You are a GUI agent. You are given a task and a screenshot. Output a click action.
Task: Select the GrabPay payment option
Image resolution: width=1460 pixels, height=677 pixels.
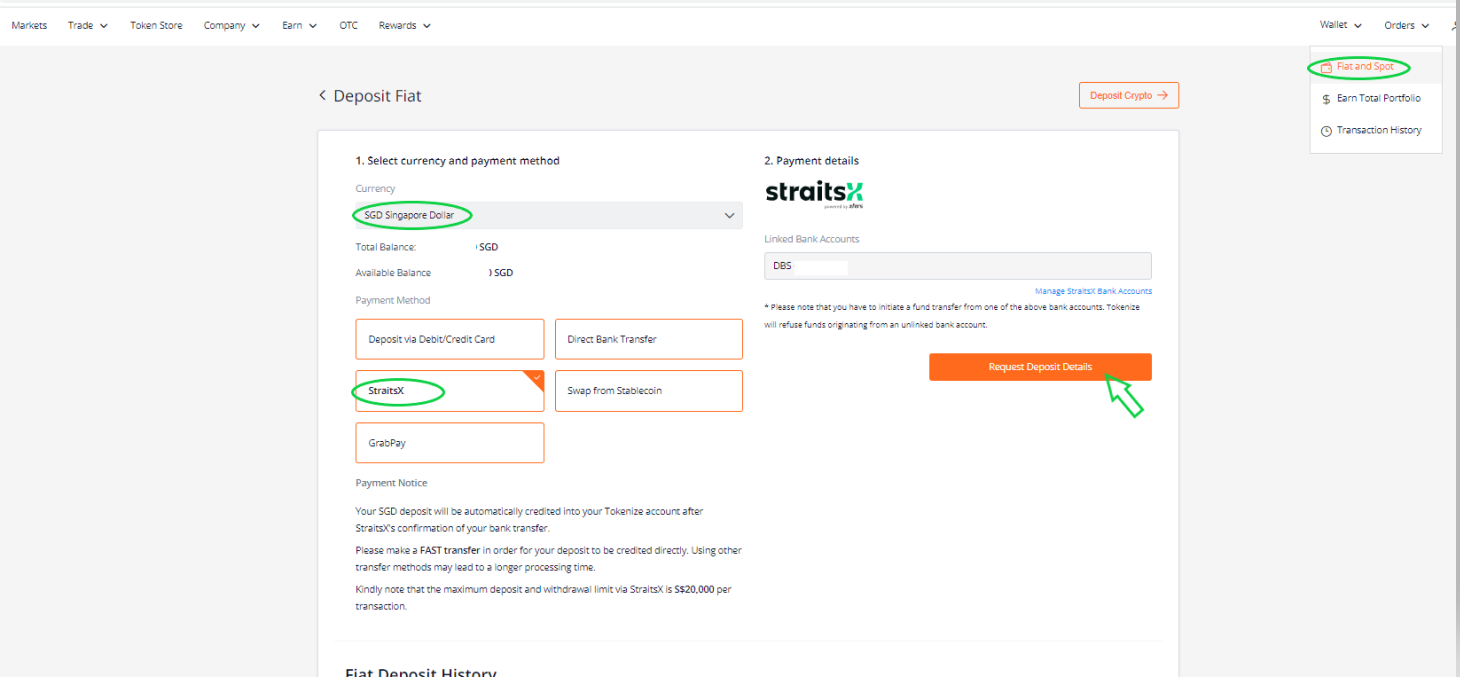click(x=449, y=443)
